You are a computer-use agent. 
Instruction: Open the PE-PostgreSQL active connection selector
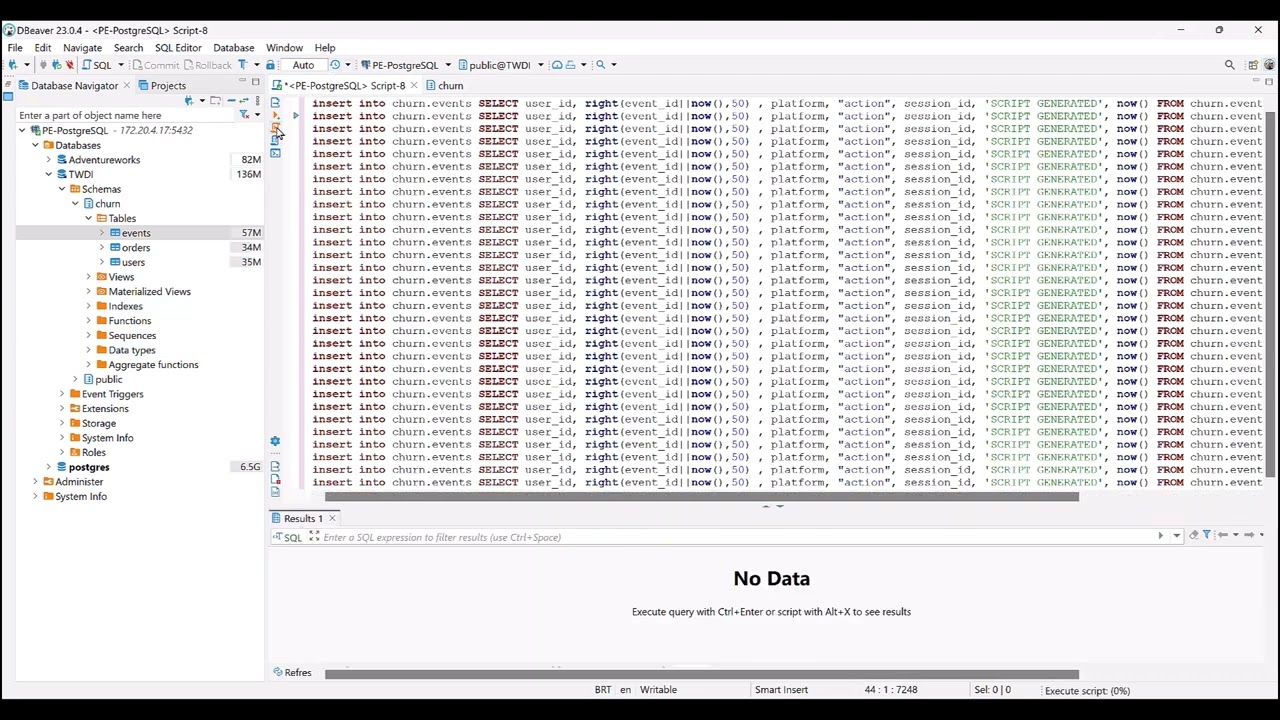(406, 65)
